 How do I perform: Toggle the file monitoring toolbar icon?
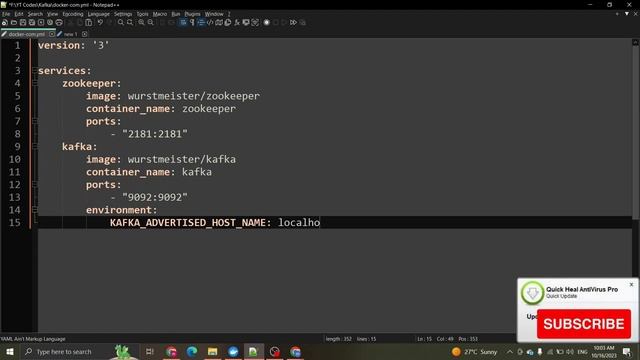(x=255, y=22)
